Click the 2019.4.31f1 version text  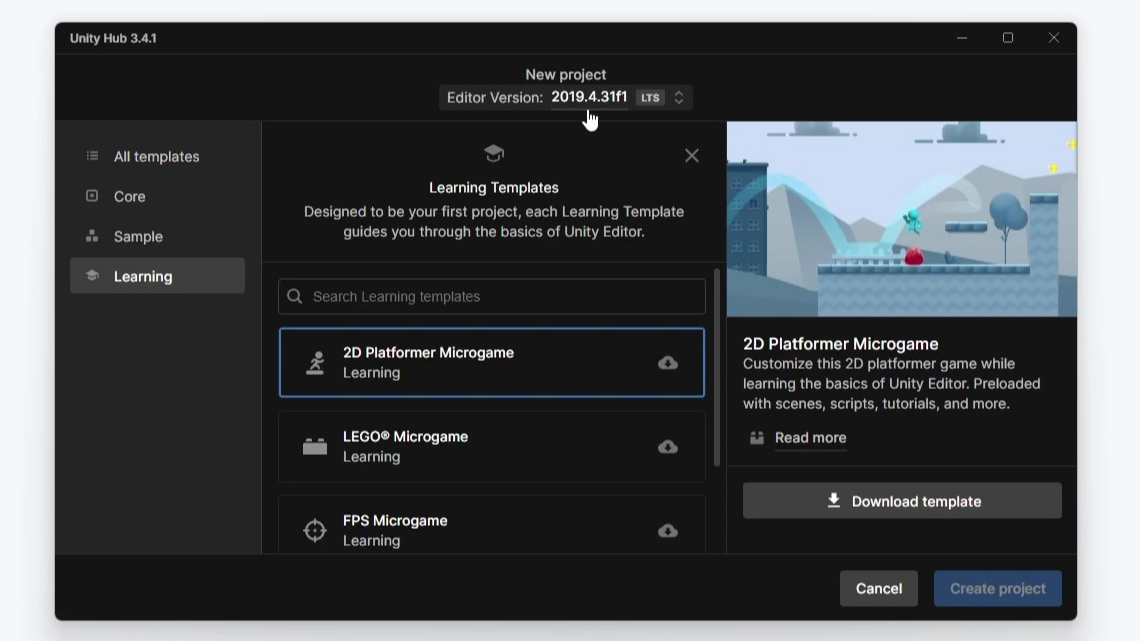tap(589, 97)
